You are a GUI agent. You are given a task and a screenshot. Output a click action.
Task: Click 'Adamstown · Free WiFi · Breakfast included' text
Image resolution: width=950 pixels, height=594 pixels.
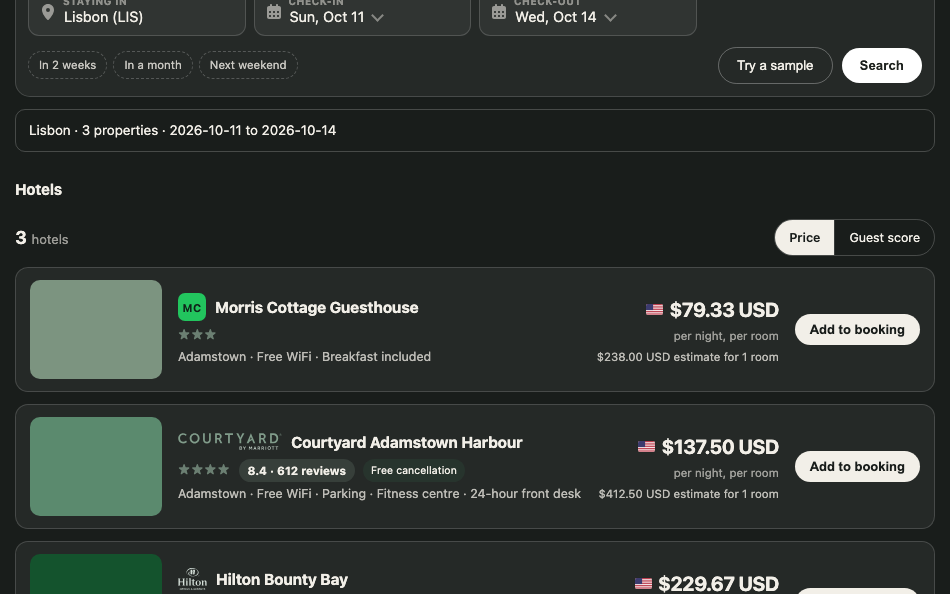304,357
